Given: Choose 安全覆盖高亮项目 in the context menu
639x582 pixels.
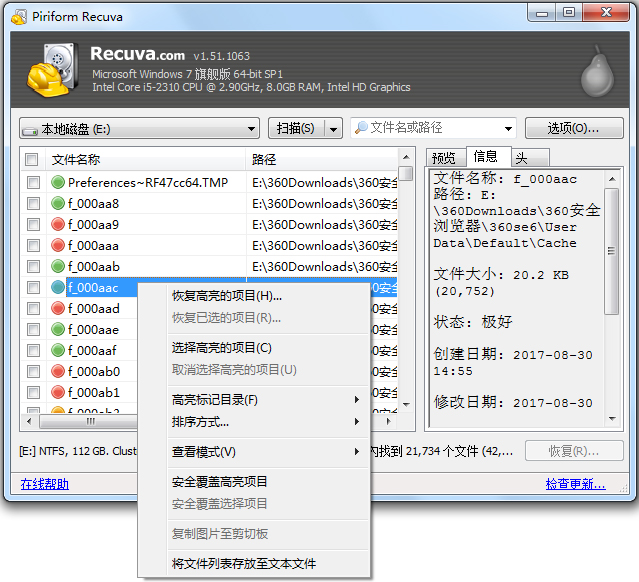Looking at the screenshot, I should [x=254, y=482].
